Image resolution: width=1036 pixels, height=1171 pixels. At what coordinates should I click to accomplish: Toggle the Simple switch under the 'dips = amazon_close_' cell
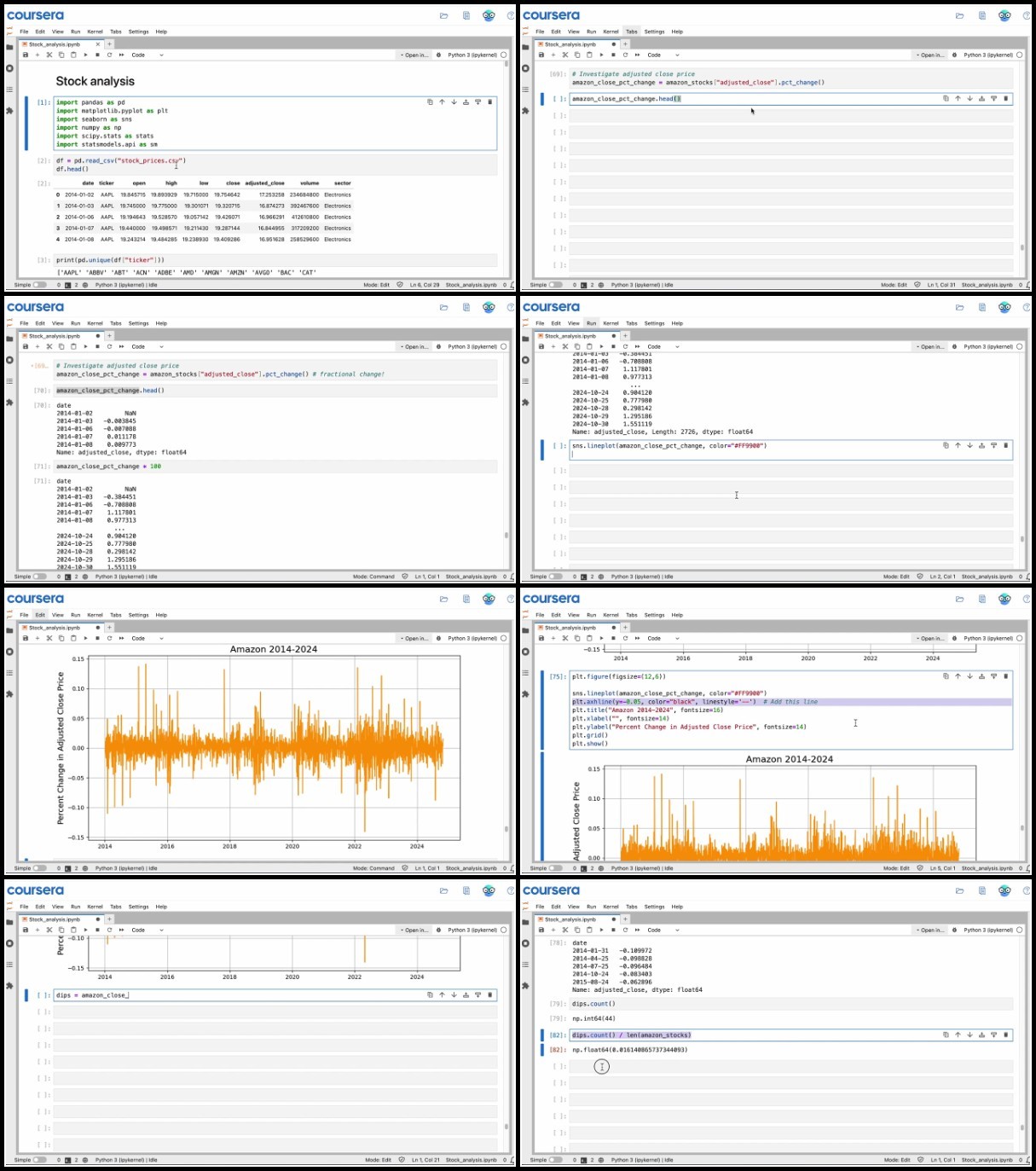[x=40, y=1160]
